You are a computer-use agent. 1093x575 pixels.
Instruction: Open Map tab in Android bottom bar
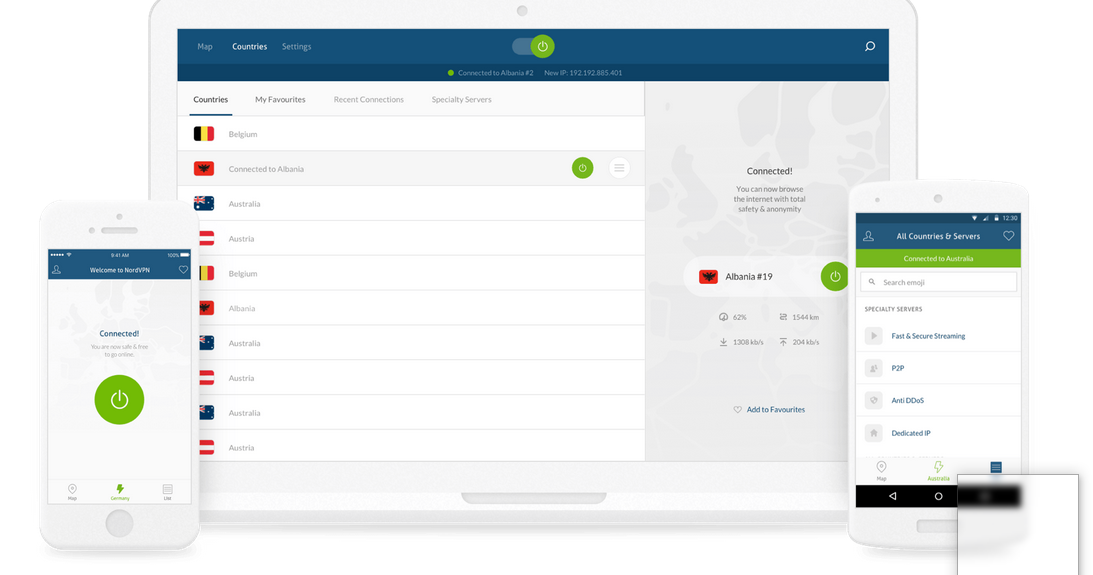(x=882, y=470)
